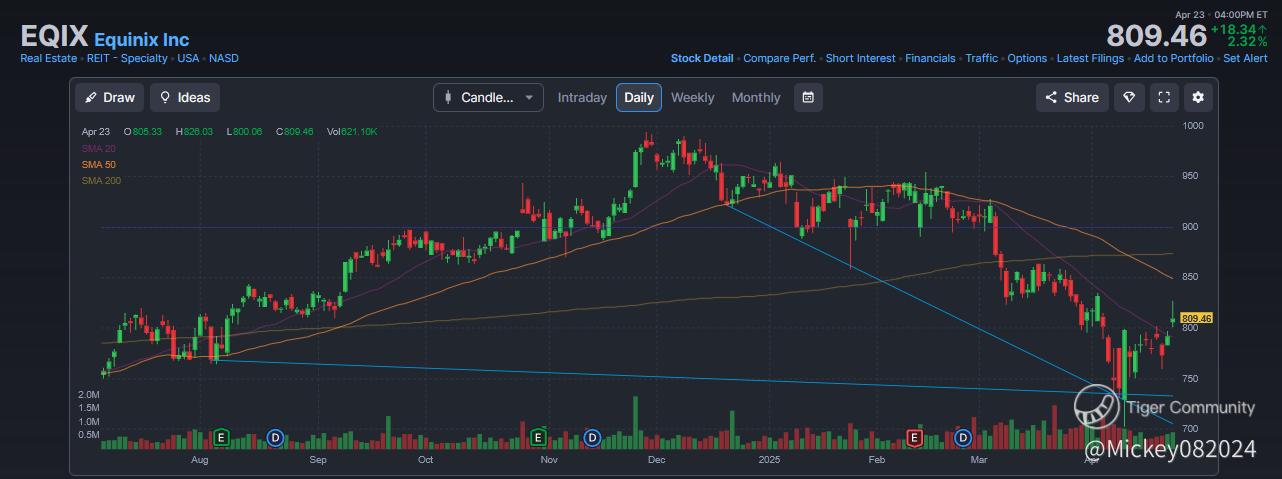This screenshot has height=479, width=1282.
Task: Select the Daily timeframe tab
Action: tap(639, 97)
